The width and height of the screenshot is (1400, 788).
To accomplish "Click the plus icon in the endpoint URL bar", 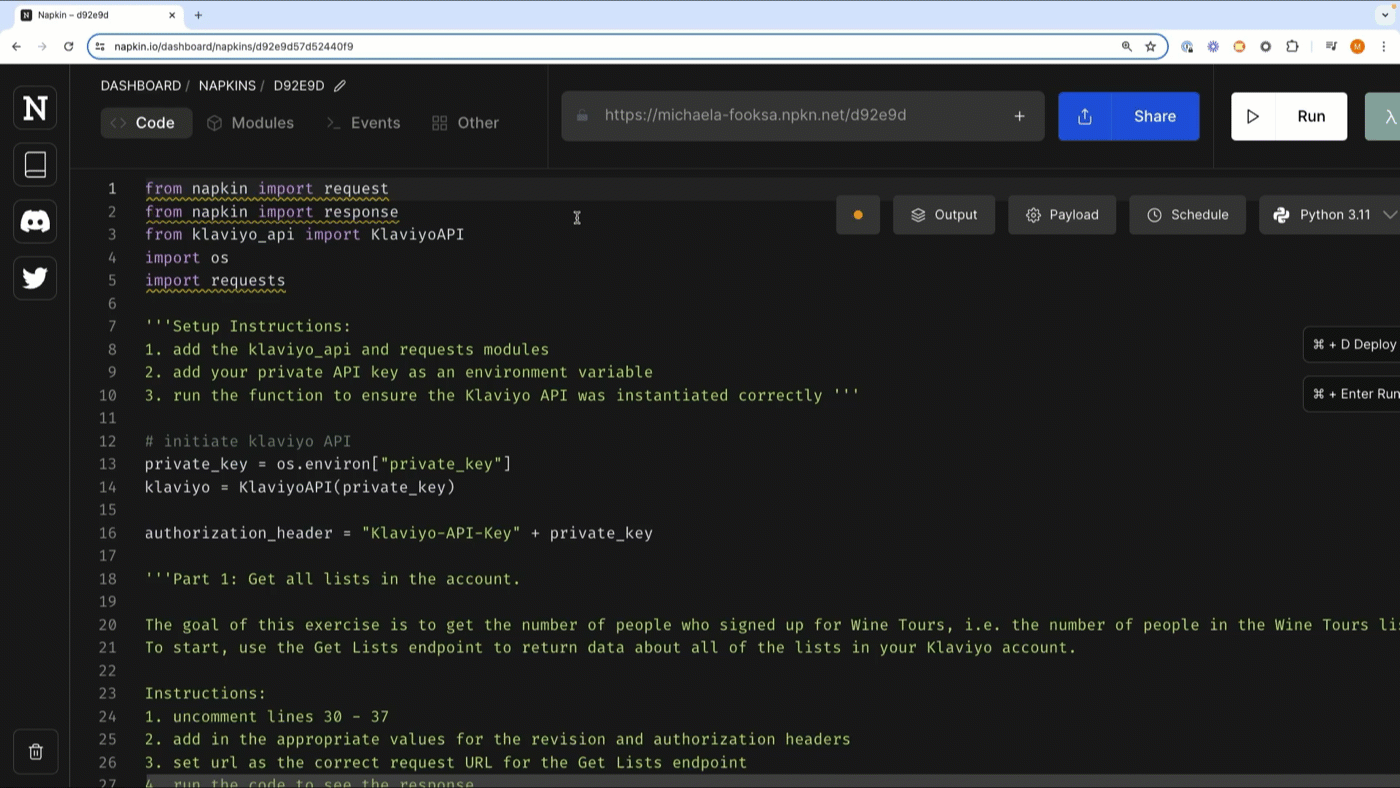I will point(1019,116).
